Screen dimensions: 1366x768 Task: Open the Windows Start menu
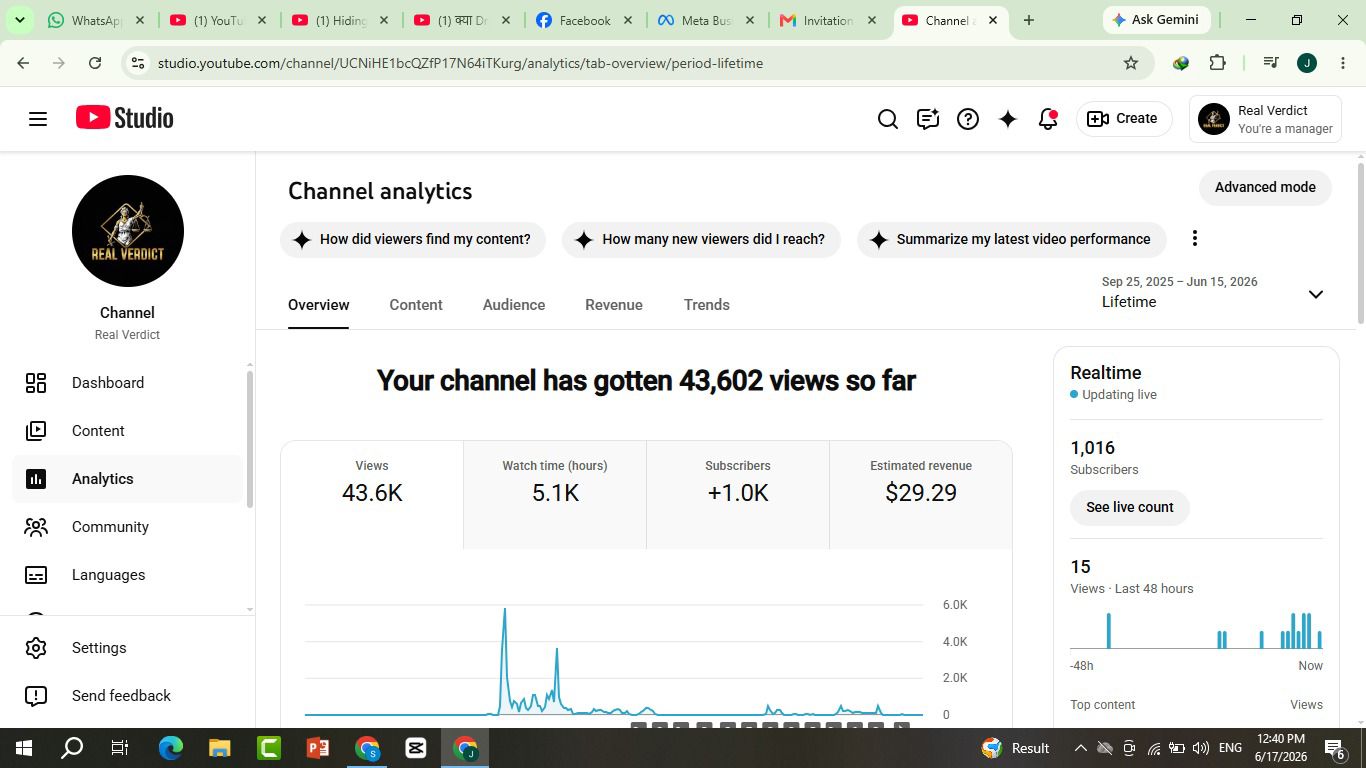(24, 748)
